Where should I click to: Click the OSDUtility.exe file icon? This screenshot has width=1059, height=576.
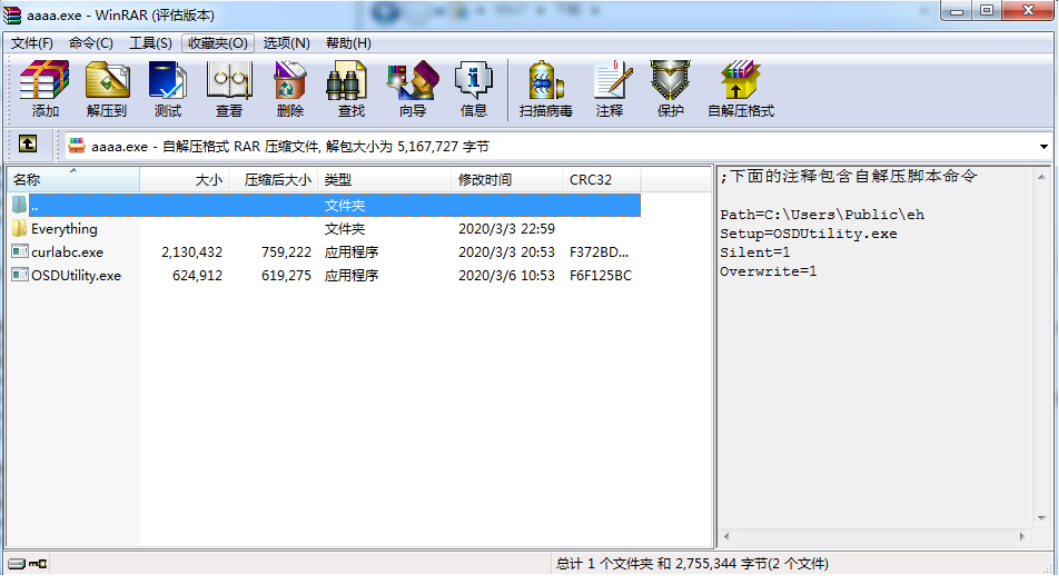point(20,275)
